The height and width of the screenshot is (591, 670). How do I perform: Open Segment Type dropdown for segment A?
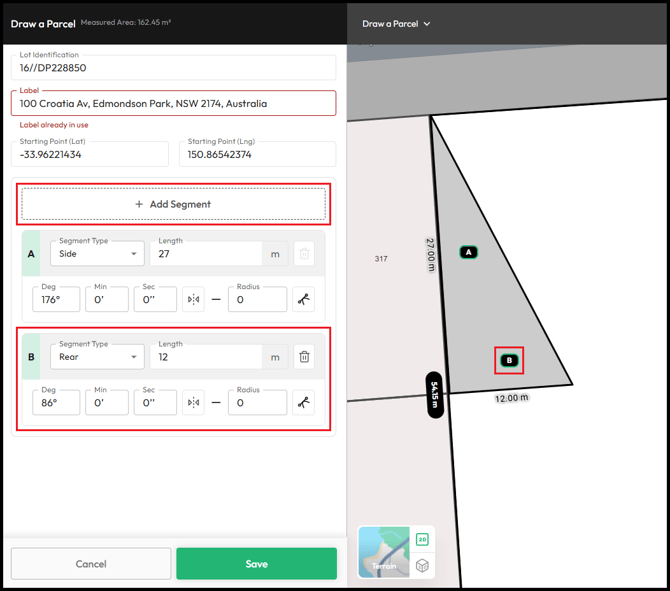(97, 254)
